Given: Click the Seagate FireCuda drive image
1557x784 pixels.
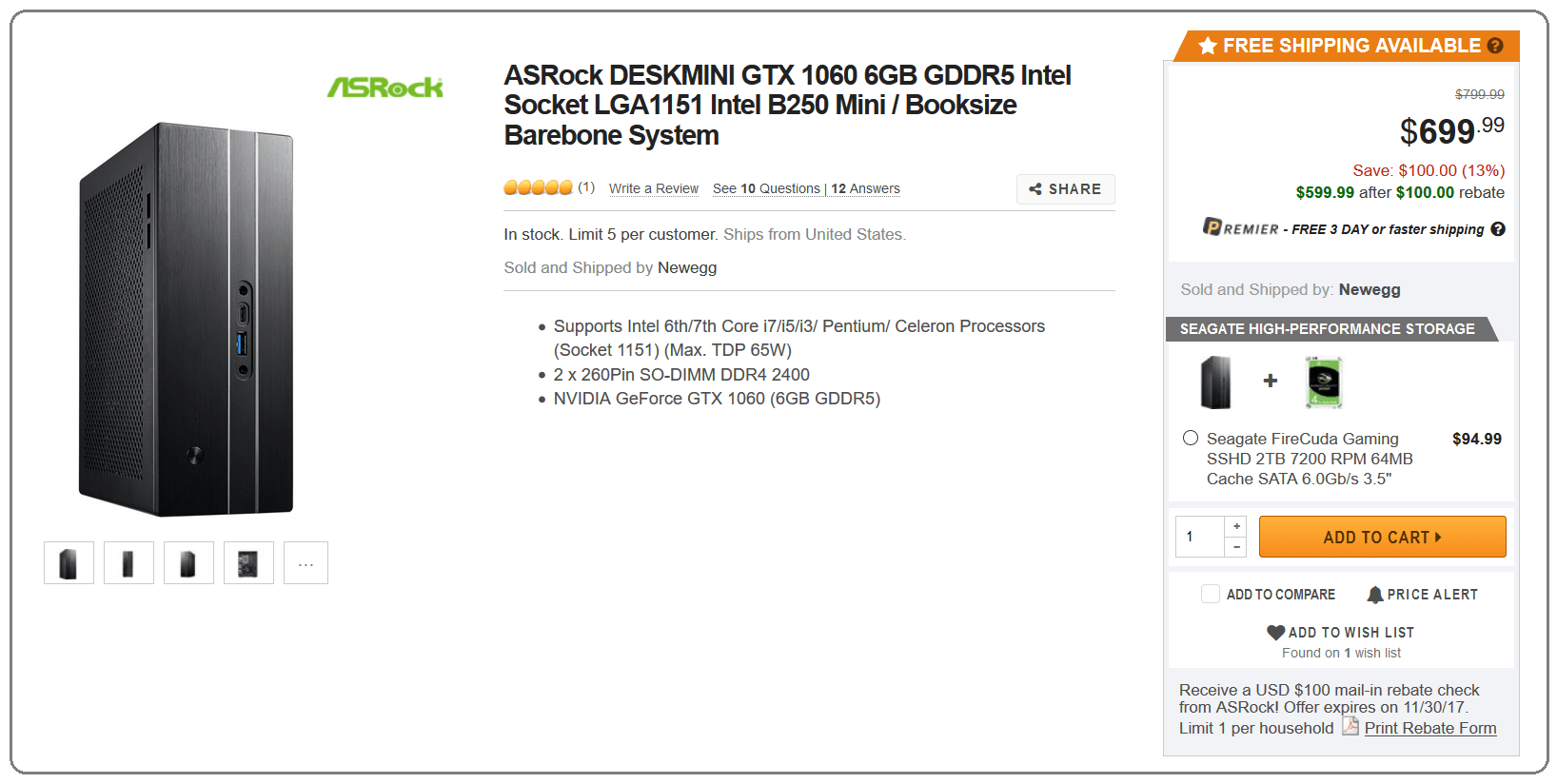Looking at the screenshot, I should (x=1323, y=382).
